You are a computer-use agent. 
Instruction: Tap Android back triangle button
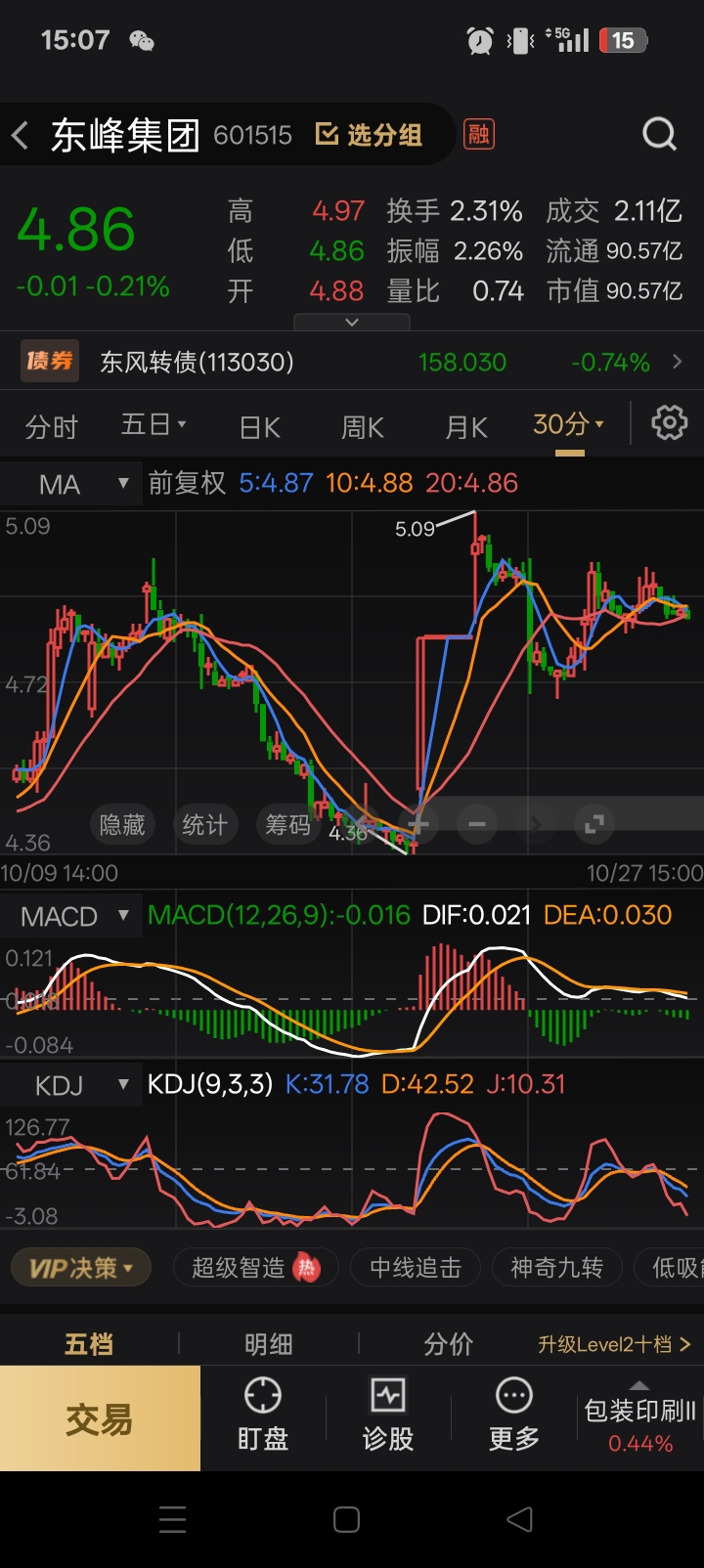pyautogui.click(x=520, y=1519)
